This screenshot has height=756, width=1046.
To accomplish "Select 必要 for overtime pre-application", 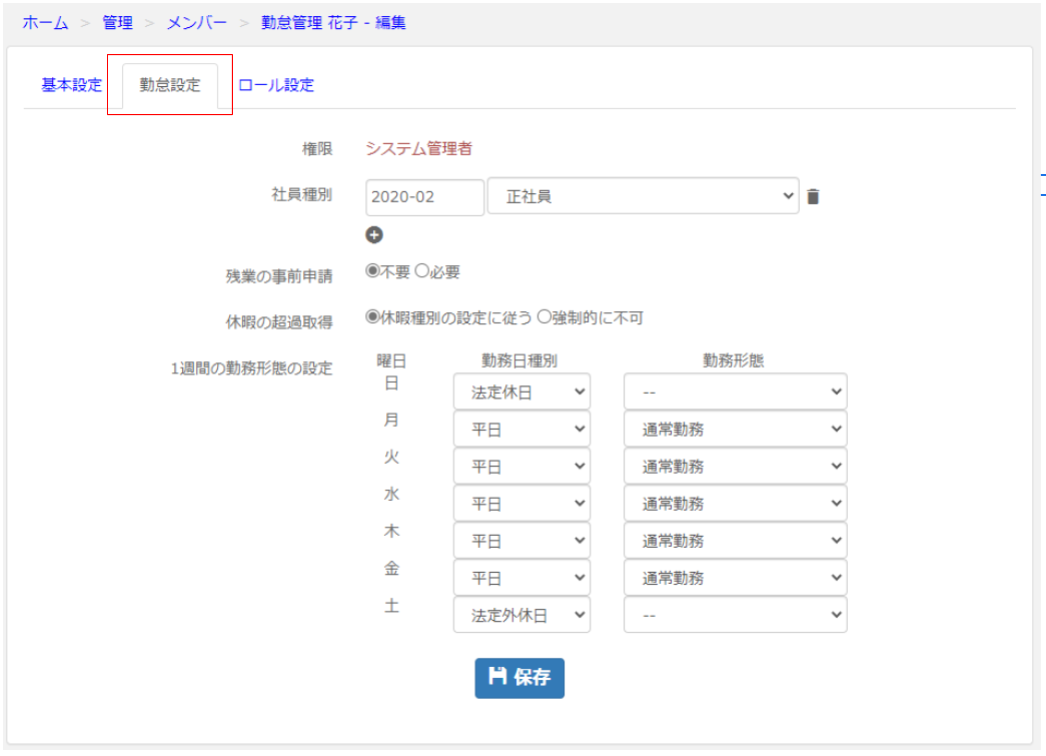I will [x=422, y=271].
